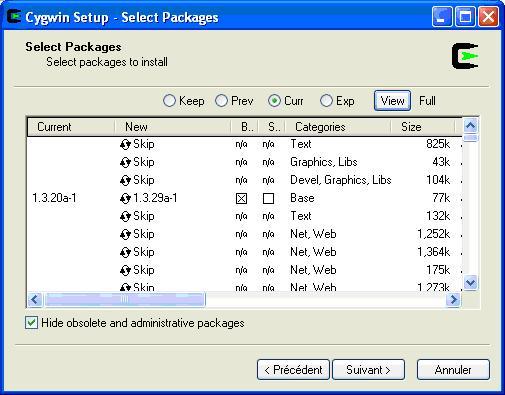Click the Précédent button

[x=293, y=370]
